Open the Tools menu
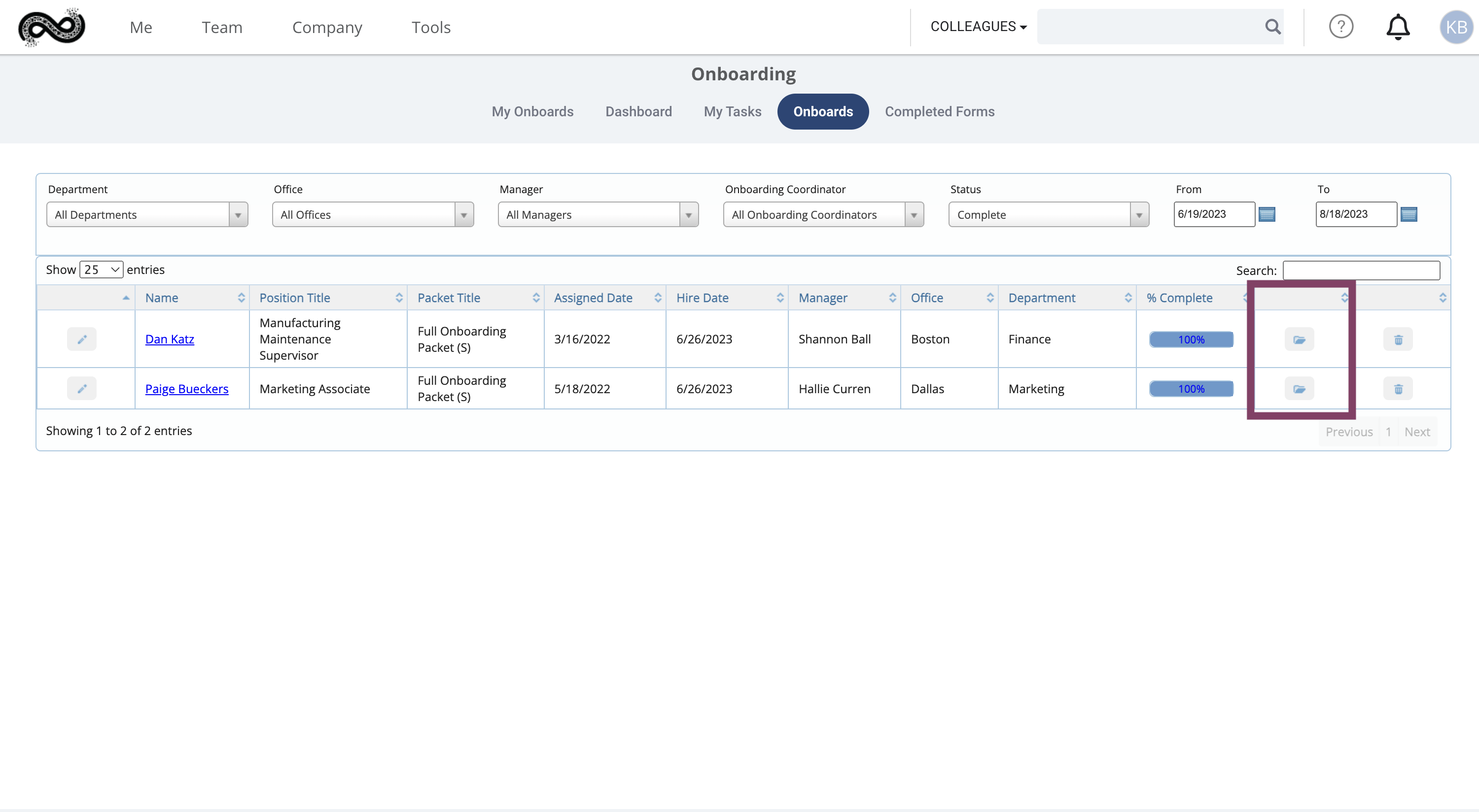The height and width of the screenshot is (812, 1479). 430,27
